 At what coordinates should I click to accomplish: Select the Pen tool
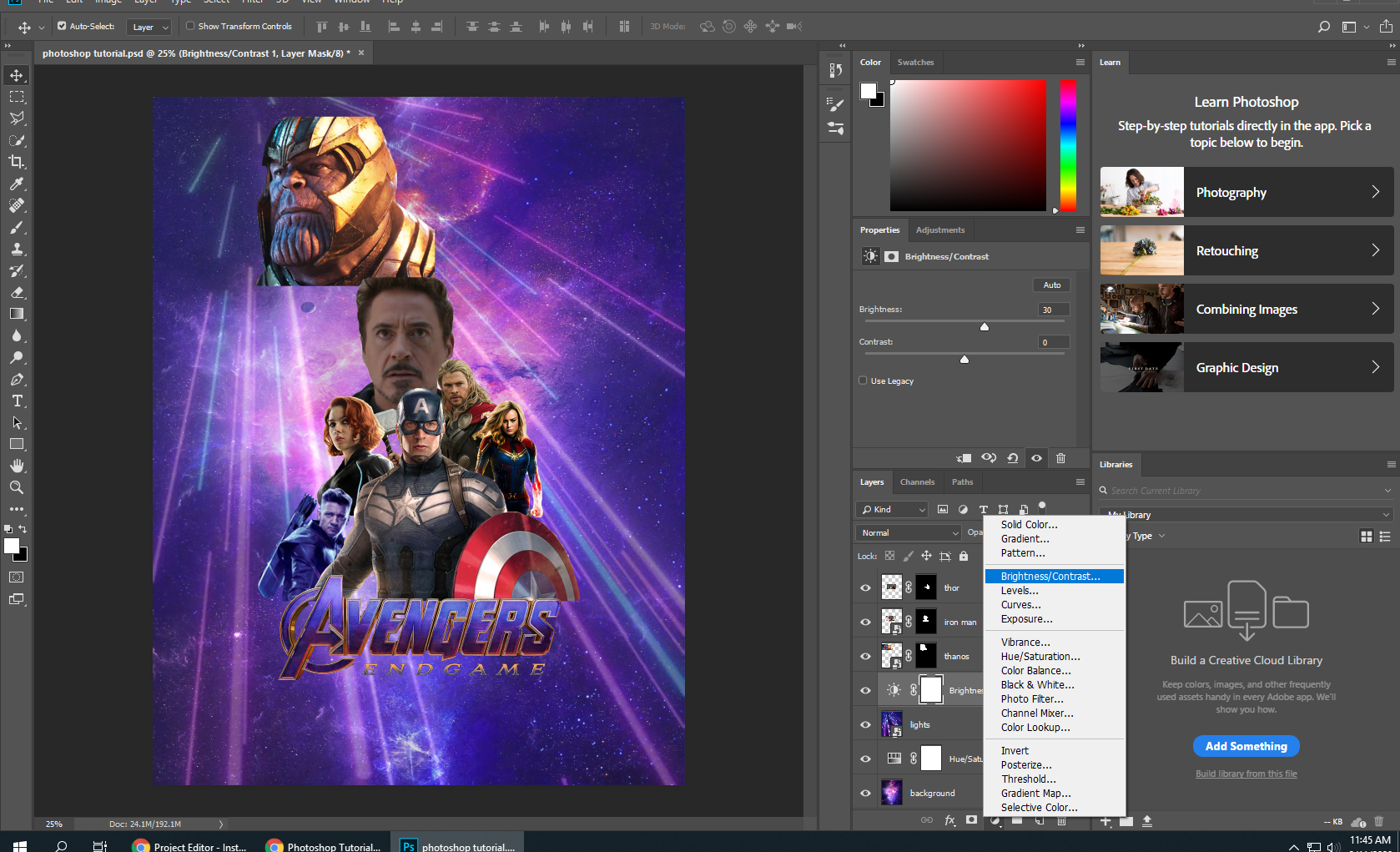[17, 379]
